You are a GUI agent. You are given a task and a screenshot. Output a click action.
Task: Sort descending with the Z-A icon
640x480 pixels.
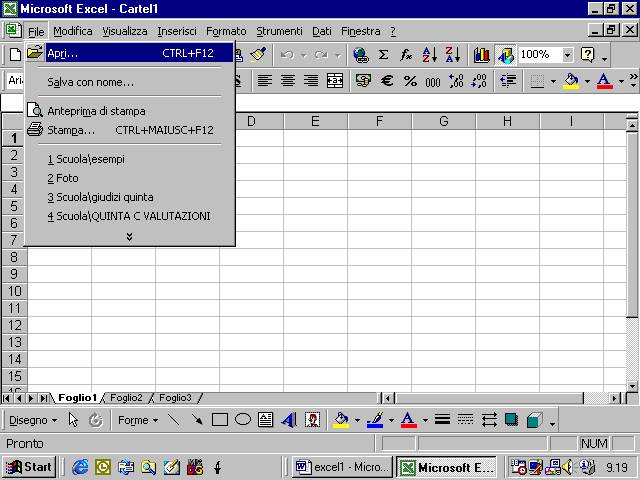pos(453,55)
